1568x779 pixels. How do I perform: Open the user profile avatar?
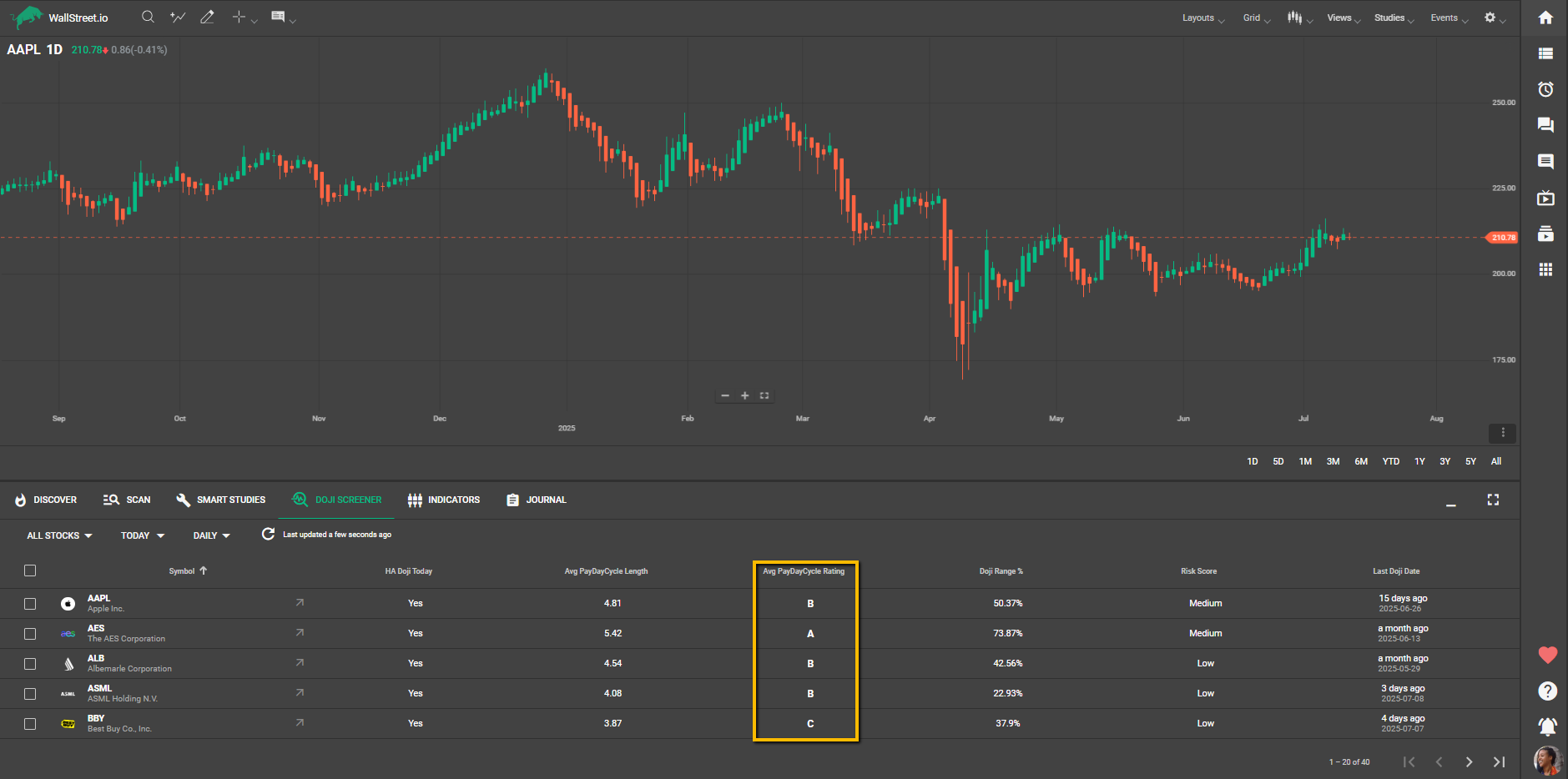1547,761
